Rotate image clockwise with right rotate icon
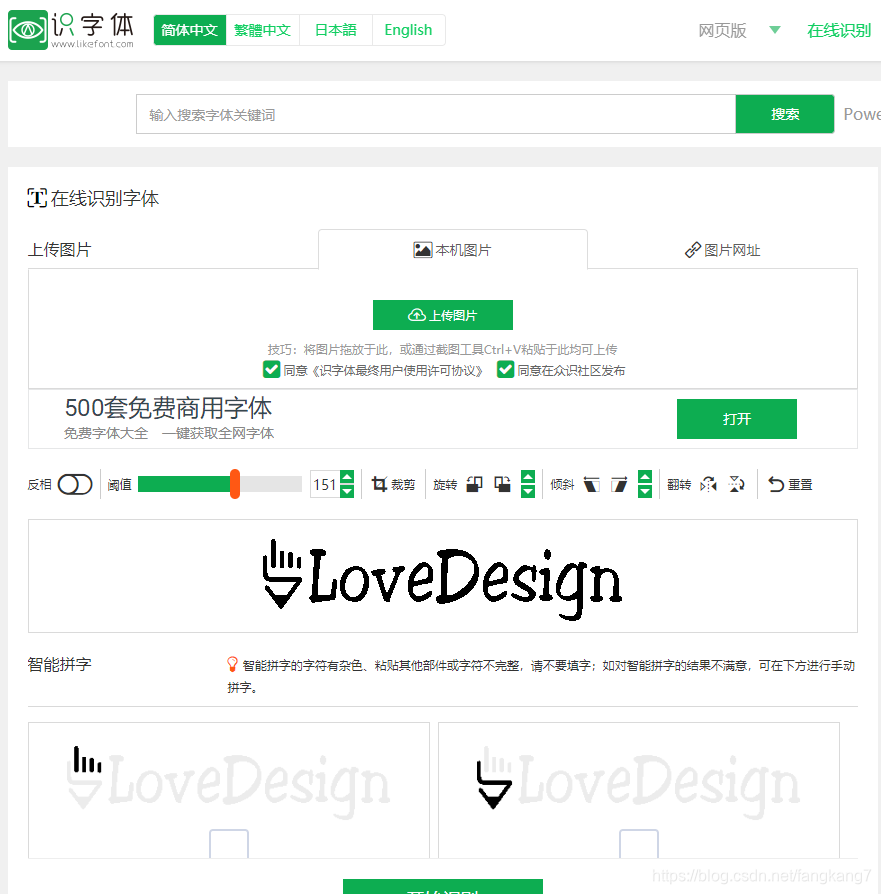 pos(502,485)
